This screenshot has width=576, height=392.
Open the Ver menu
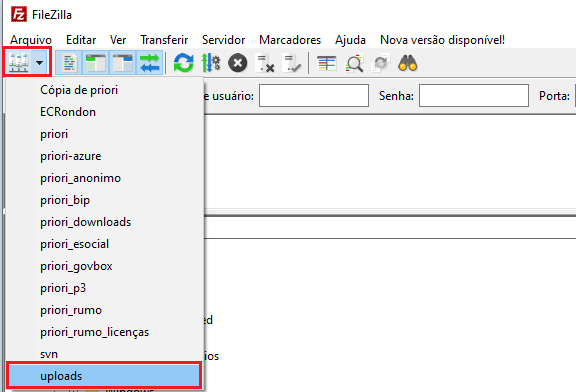[118, 40]
